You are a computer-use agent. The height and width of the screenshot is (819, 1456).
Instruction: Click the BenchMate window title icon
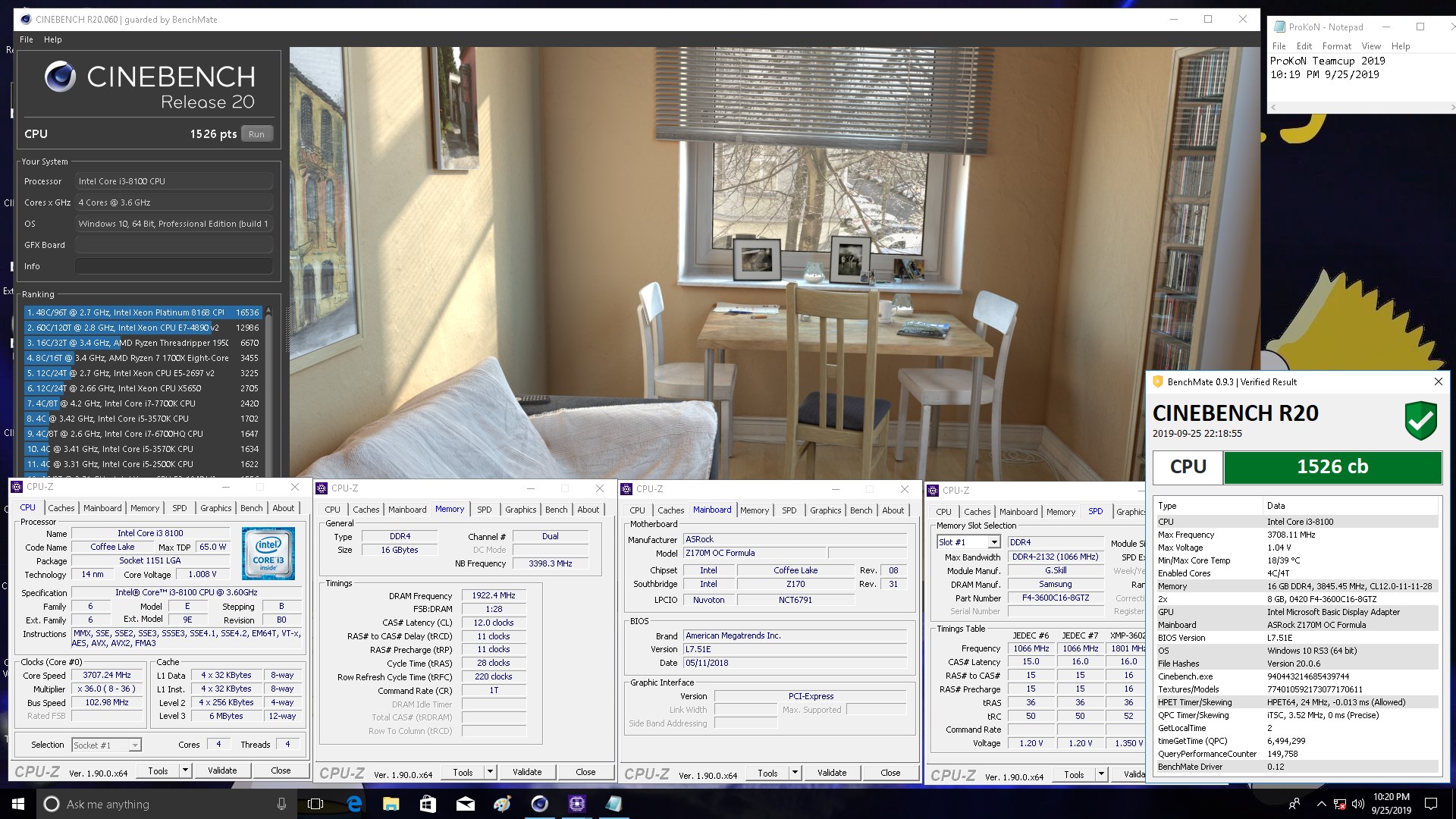point(1158,382)
